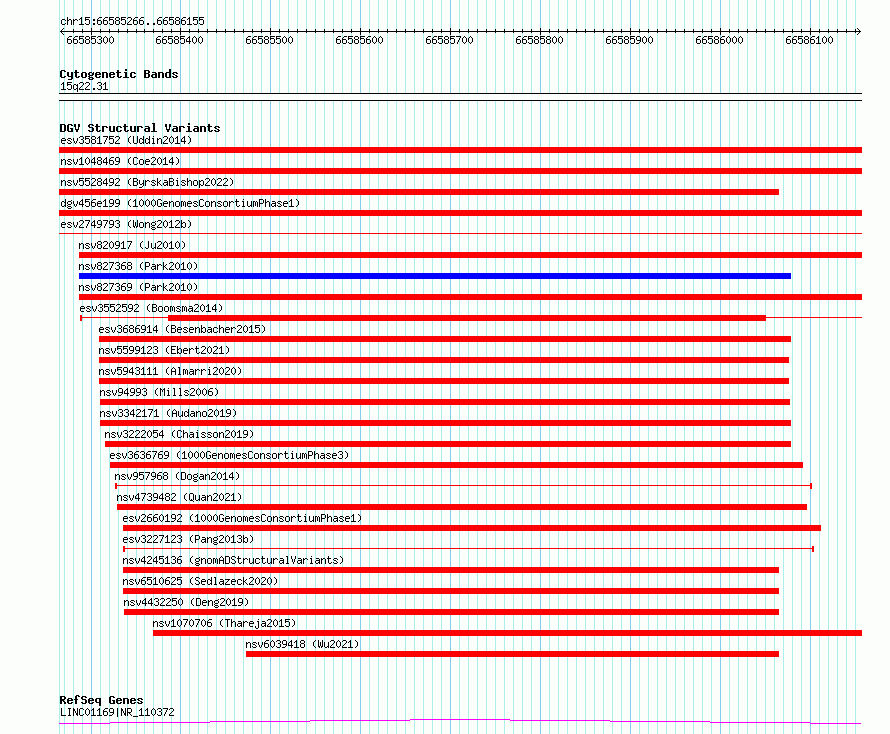The image size is (890, 734).
Task: Select nsv6039418 (Wu2021) label
Action: (x=302, y=644)
